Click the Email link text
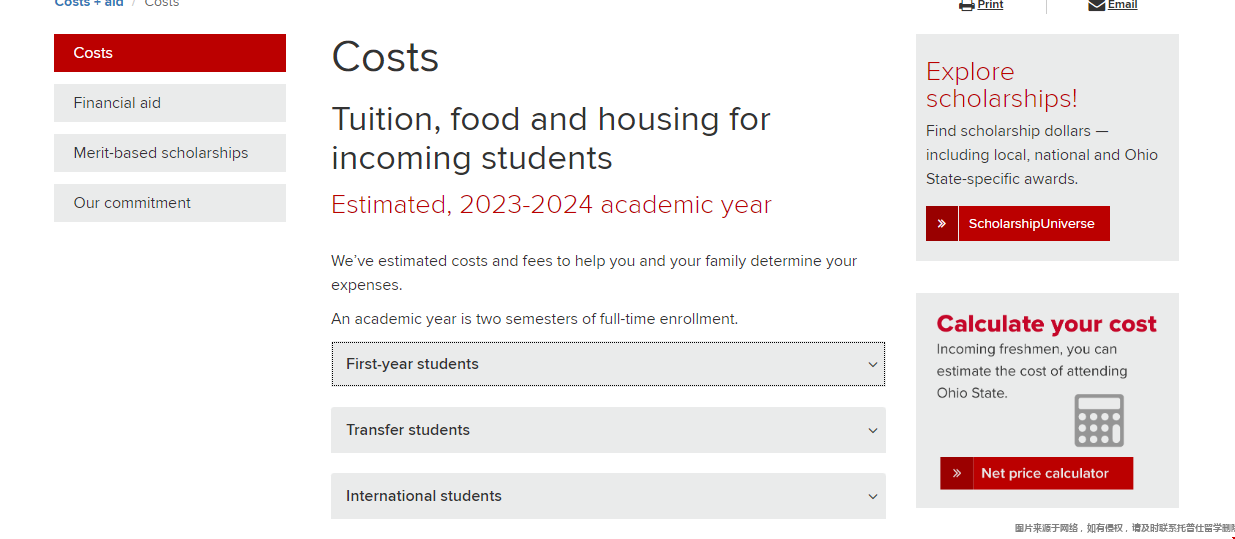 click(x=1122, y=5)
